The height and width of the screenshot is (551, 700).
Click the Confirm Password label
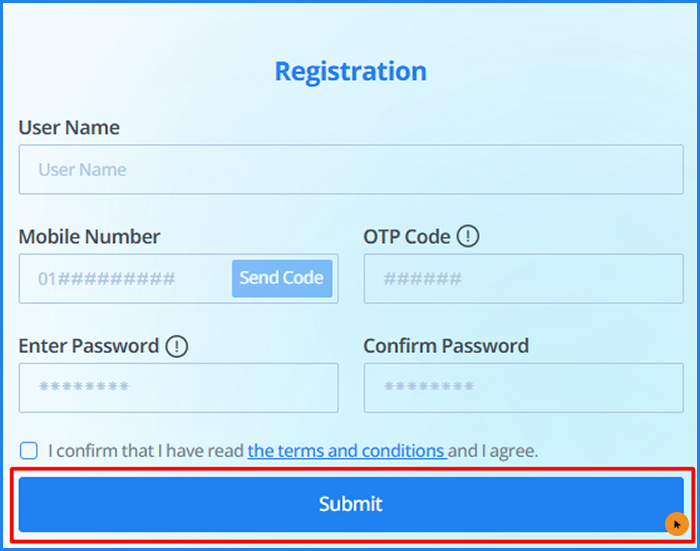pyautogui.click(x=446, y=346)
